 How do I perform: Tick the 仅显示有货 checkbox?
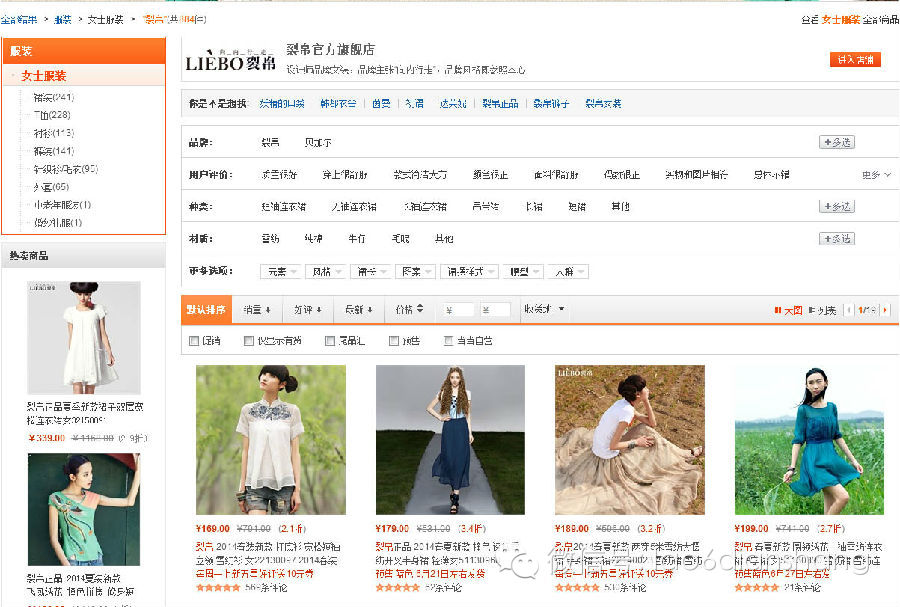pos(249,341)
